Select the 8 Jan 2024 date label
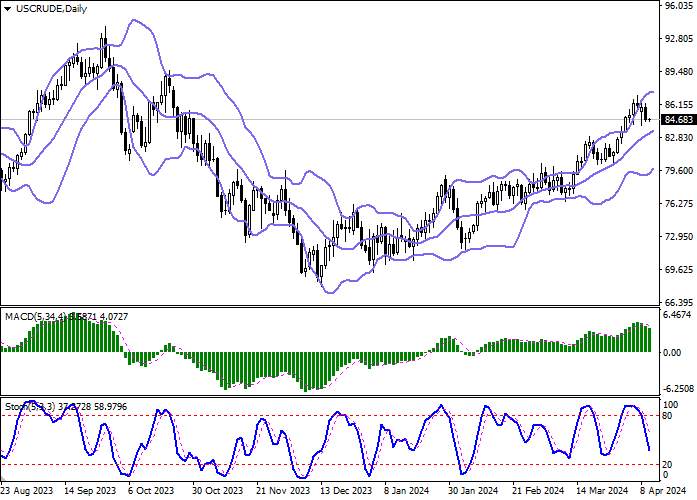The width and height of the screenshot is (697, 500). pos(408,491)
